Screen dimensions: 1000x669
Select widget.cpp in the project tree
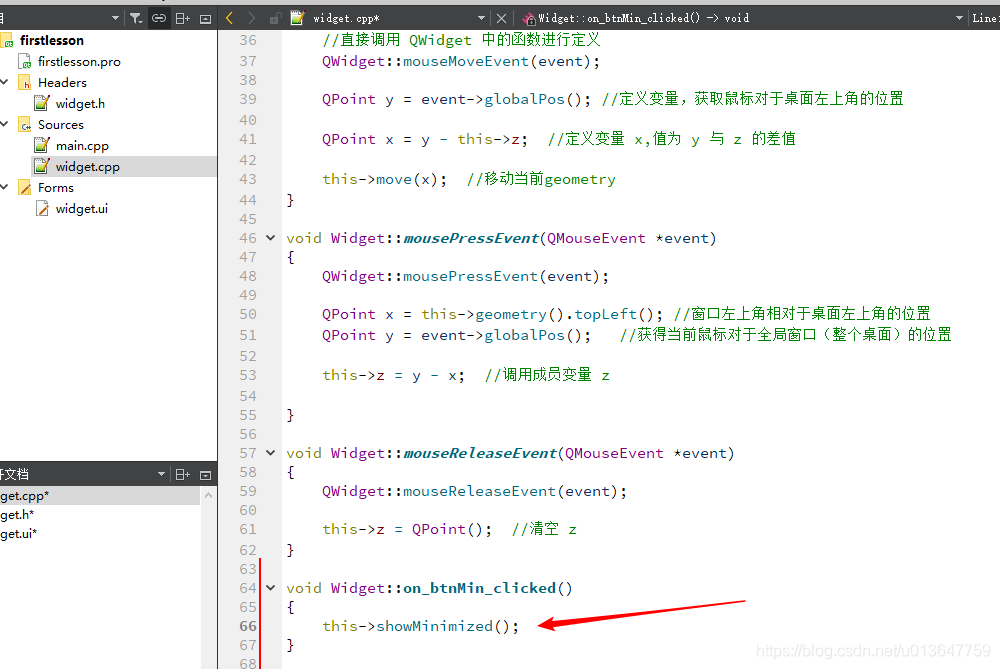pos(87,167)
